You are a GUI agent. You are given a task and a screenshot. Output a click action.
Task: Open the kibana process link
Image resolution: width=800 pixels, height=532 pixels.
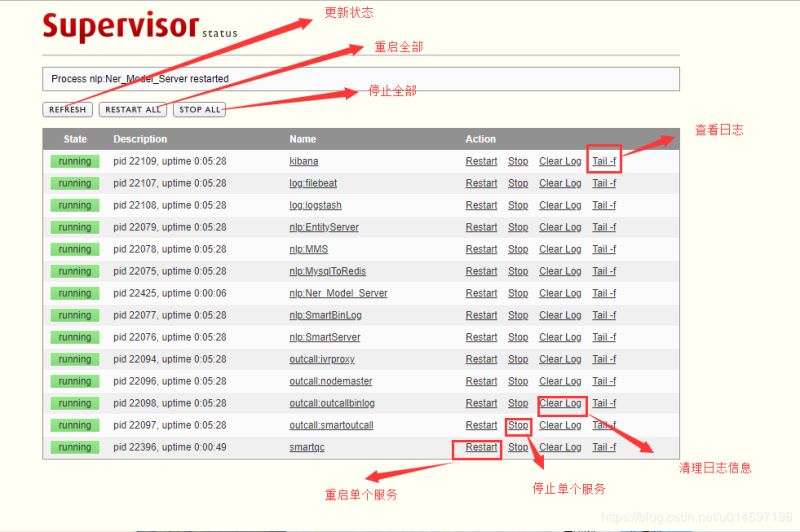click(304, 161)
